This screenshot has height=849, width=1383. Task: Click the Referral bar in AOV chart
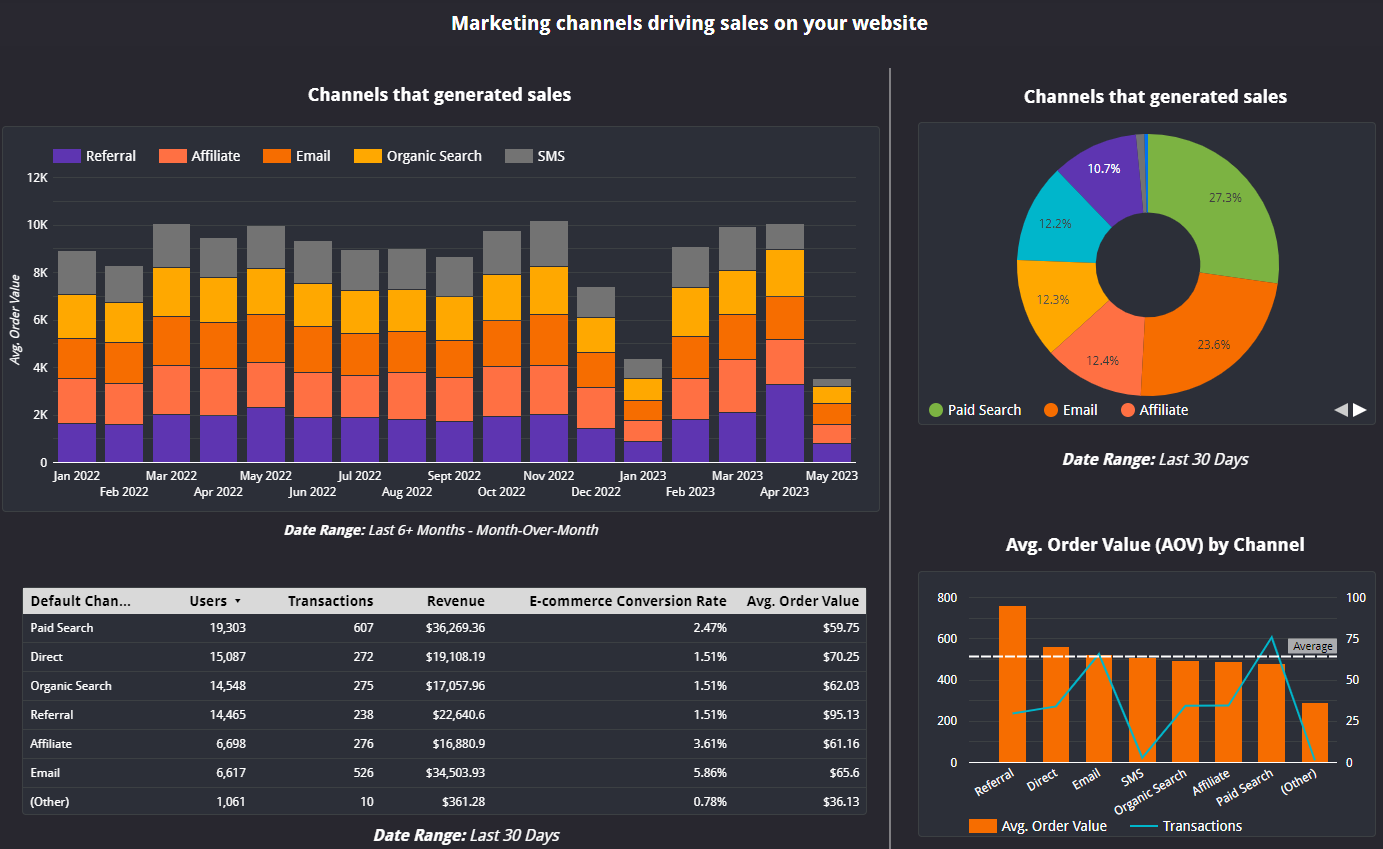point(1012,684)
